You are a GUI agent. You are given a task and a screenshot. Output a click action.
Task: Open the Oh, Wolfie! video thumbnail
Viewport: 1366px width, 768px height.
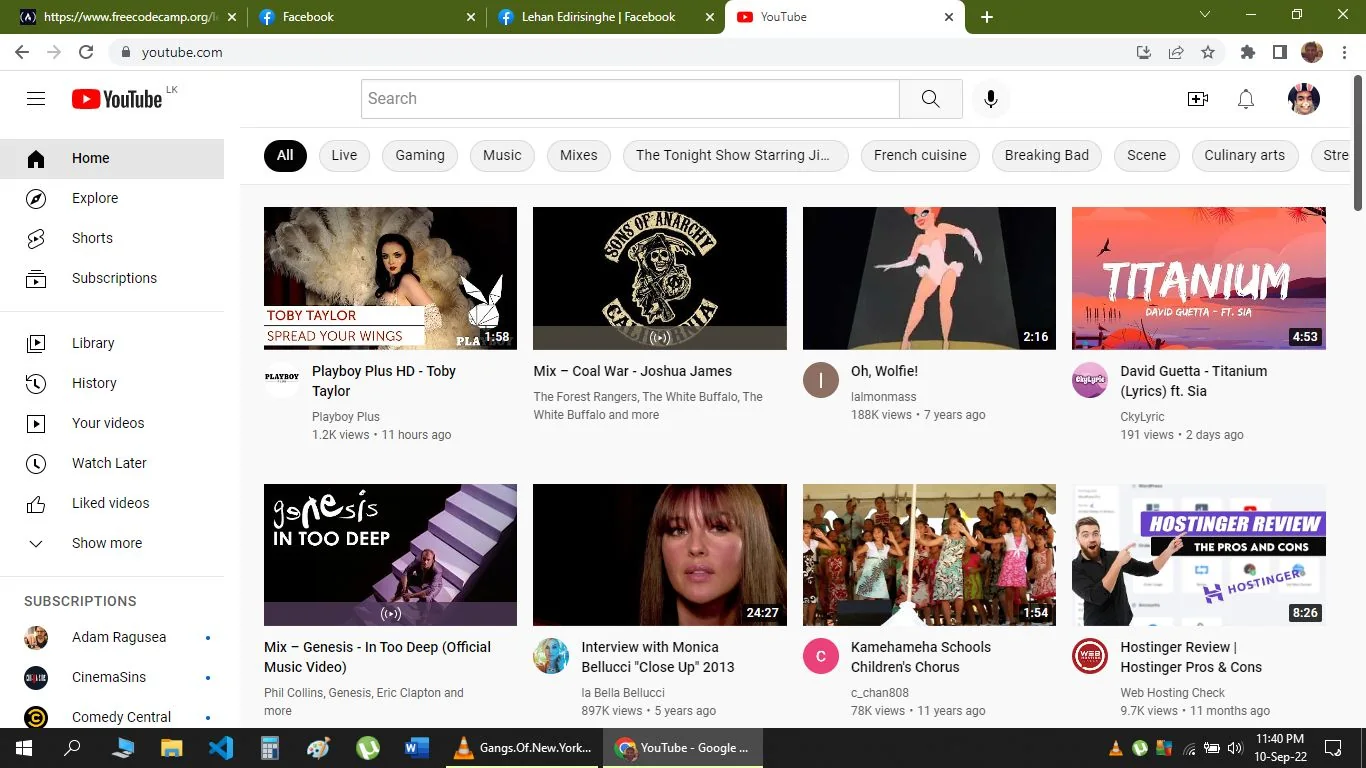pos(929,278)
